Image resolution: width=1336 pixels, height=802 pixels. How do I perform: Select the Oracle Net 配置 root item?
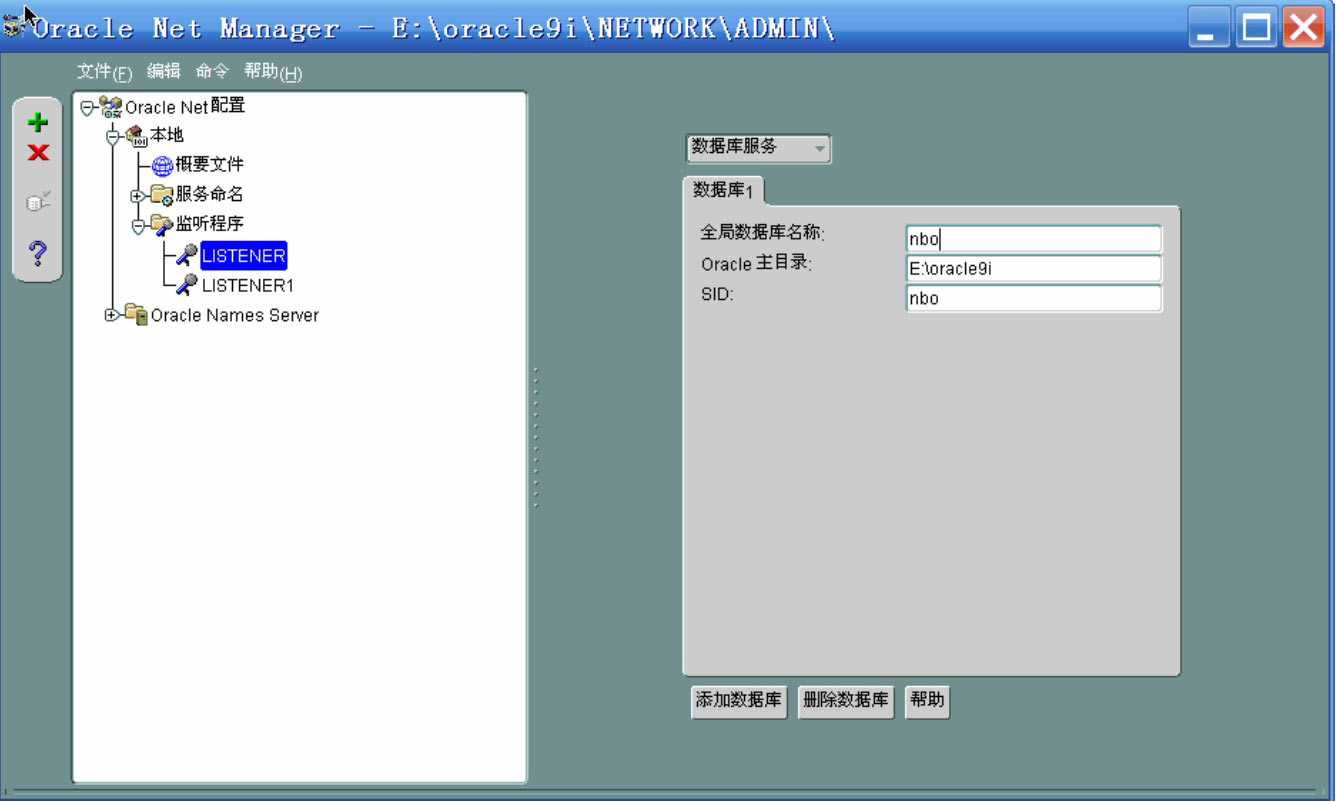[185, 107]
